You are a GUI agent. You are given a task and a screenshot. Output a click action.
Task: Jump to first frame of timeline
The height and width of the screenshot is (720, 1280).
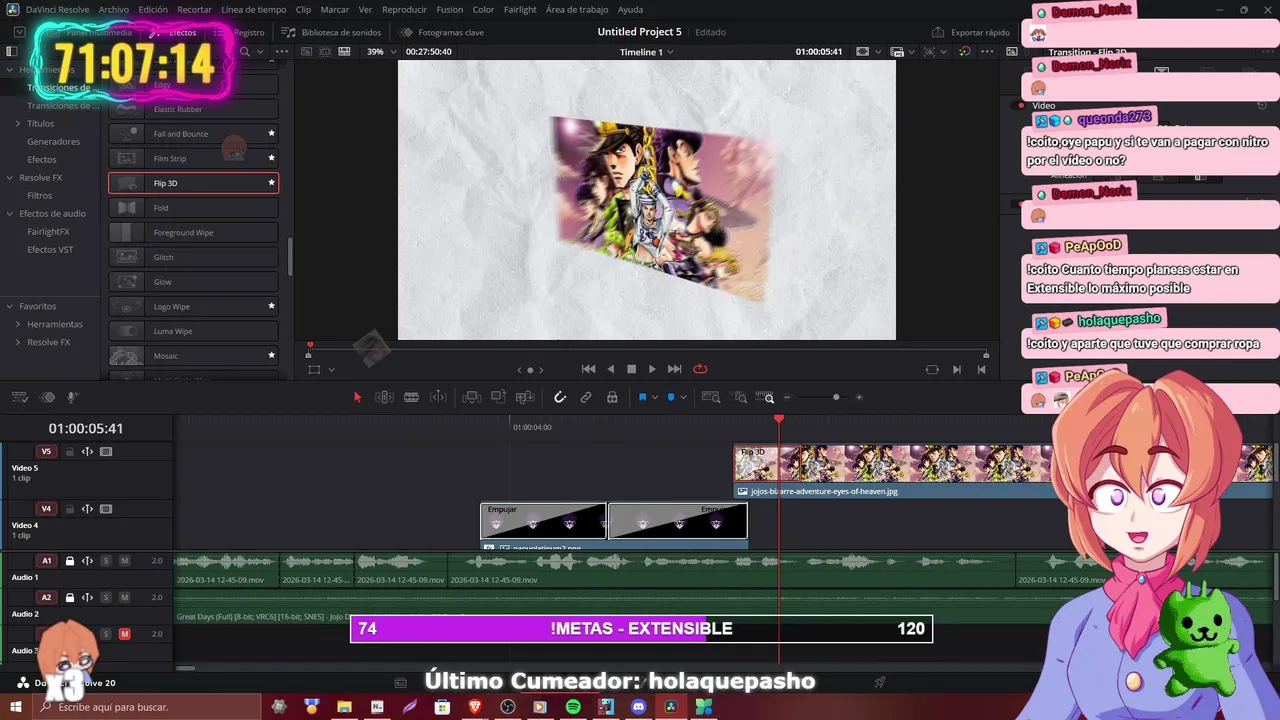(x=588, y=369)
